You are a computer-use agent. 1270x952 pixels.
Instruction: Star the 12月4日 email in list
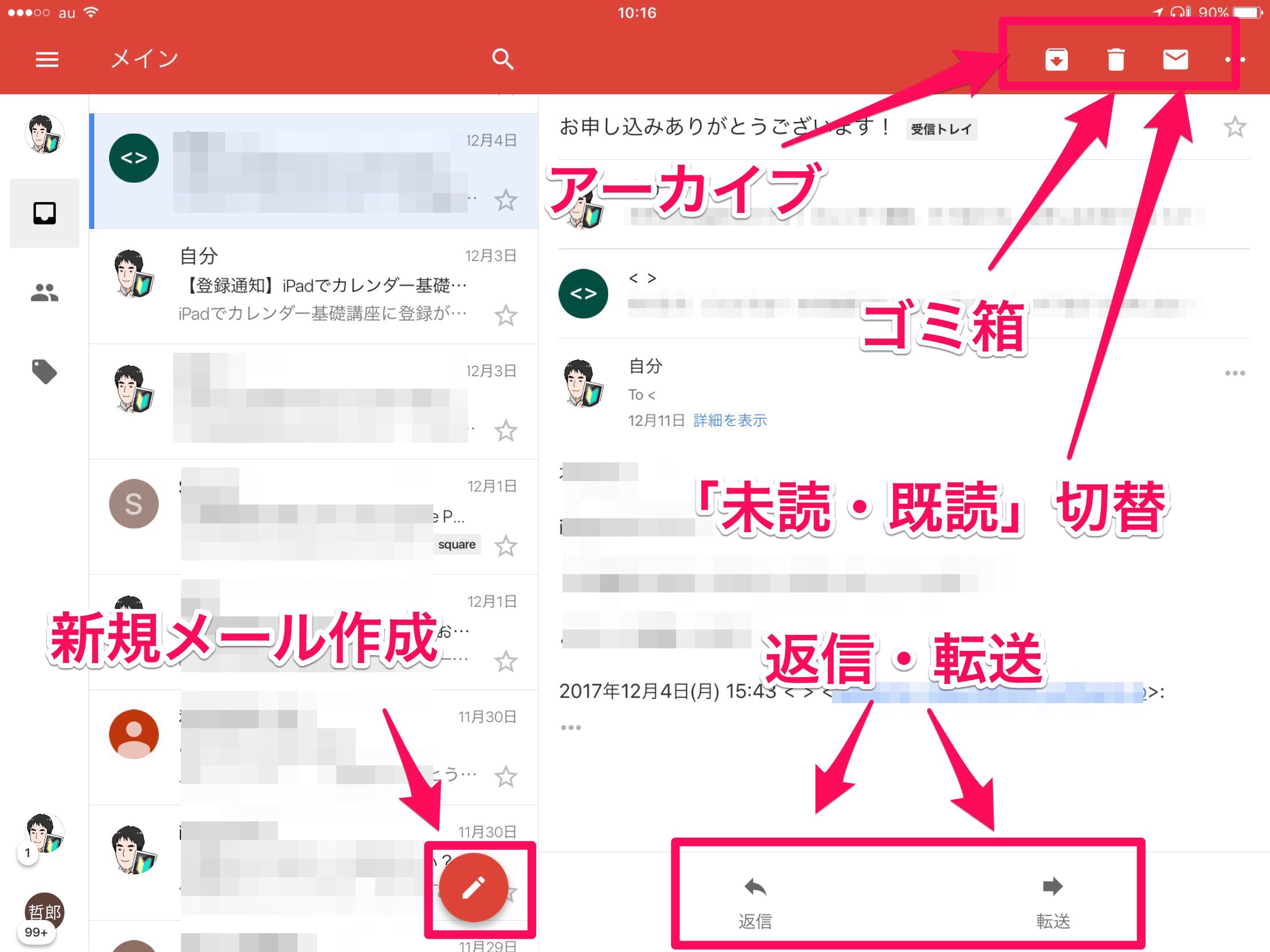pos(505,200)
